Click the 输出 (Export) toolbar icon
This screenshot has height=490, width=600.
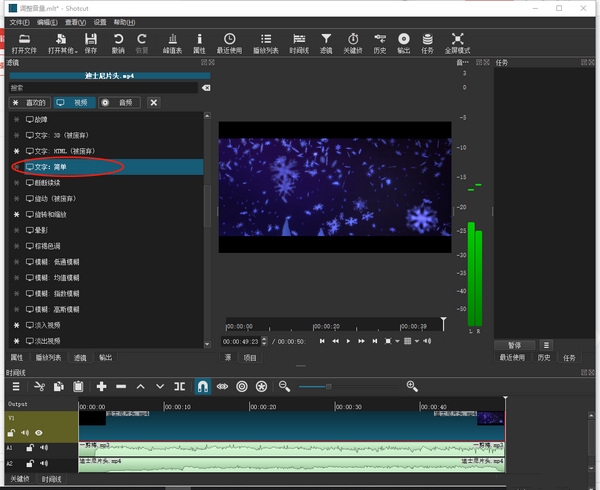[403, 39]
